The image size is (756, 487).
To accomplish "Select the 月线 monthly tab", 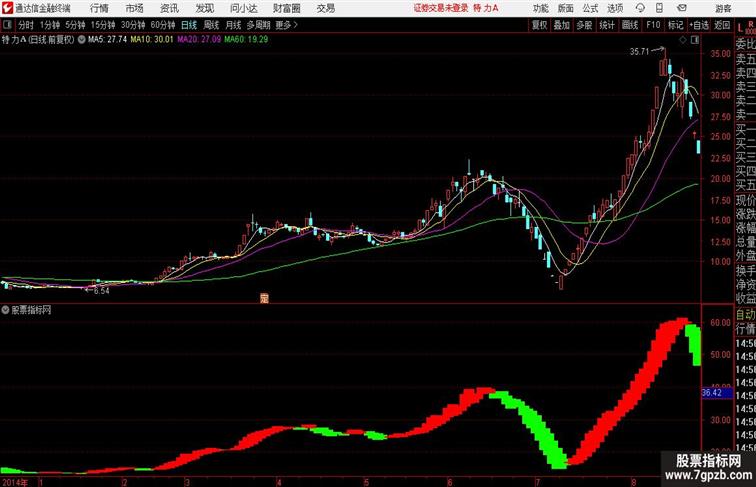I will click(x=233, y=25).
